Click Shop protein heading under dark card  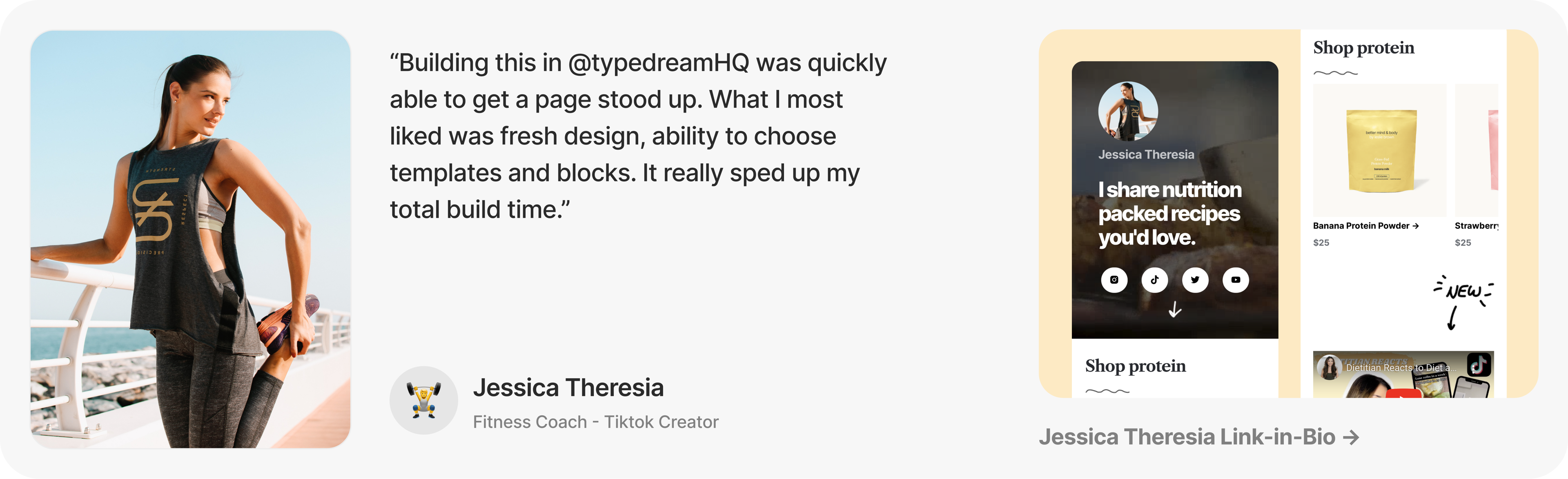click(x=1135, y=366)
